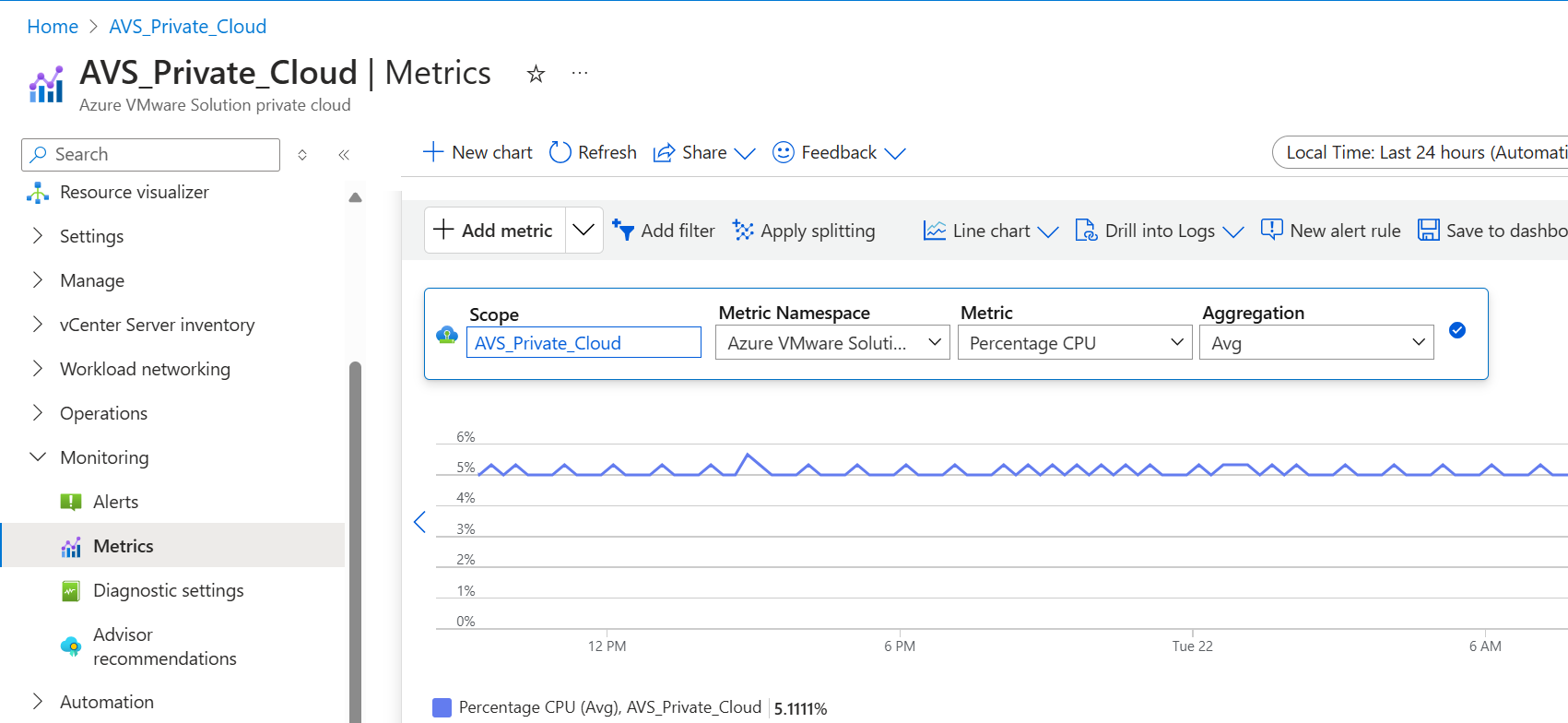This screenshot has width=1568, height=723.
Task: Click the New alert rule icon
Action: (x=1271, y=230)
